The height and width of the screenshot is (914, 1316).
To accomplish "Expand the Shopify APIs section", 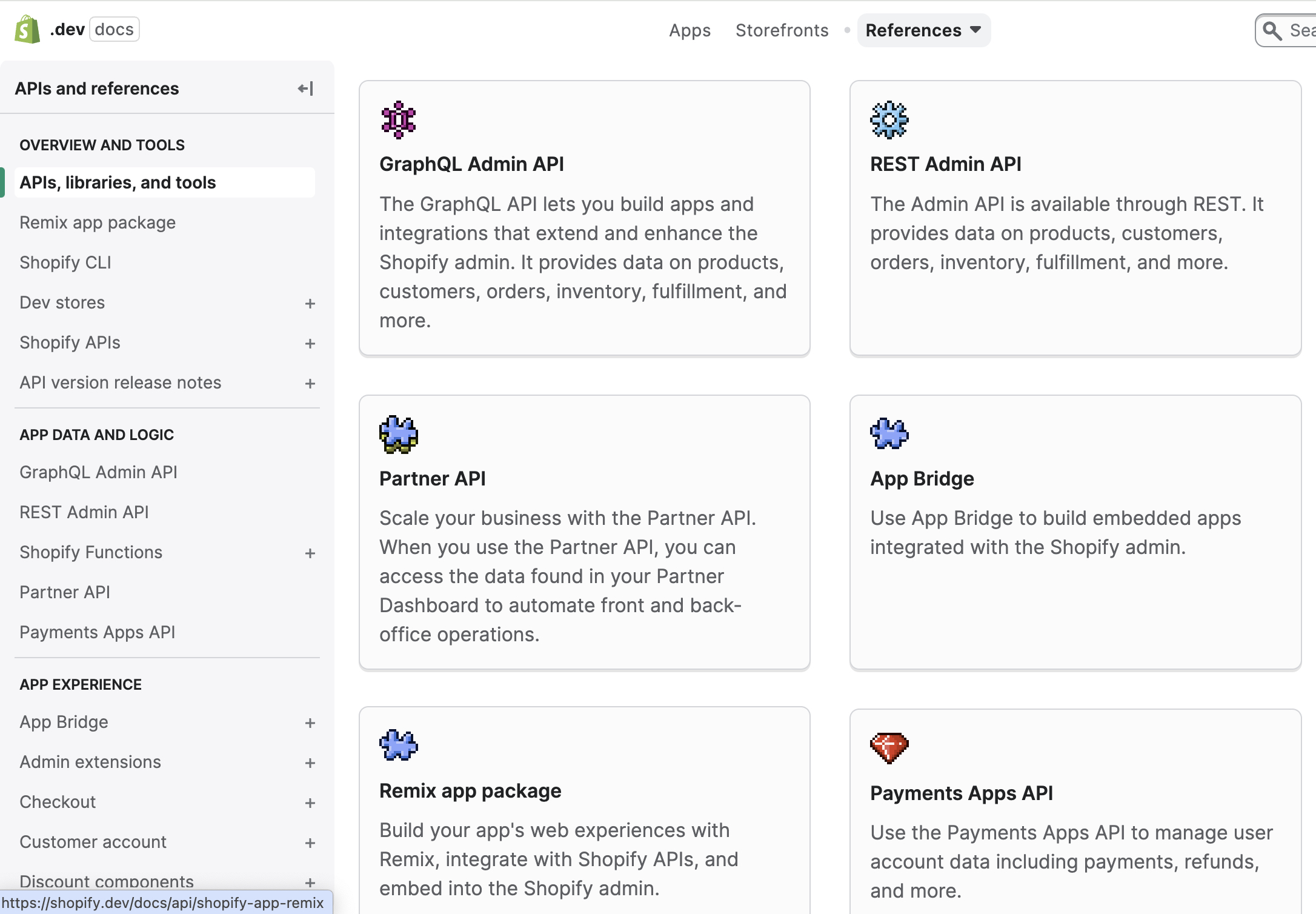I will [x=310, y=343].
